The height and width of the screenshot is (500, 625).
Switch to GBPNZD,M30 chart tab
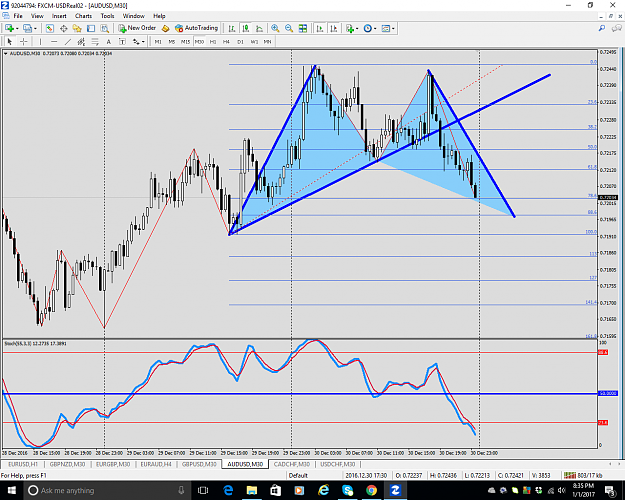pos(67,464)
